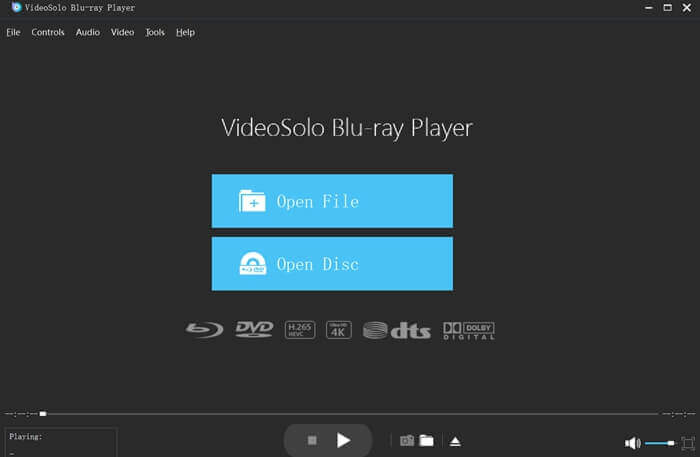Click the Open Disc button
This screenshot has width=700, height=457.
(x=332, y=264)
